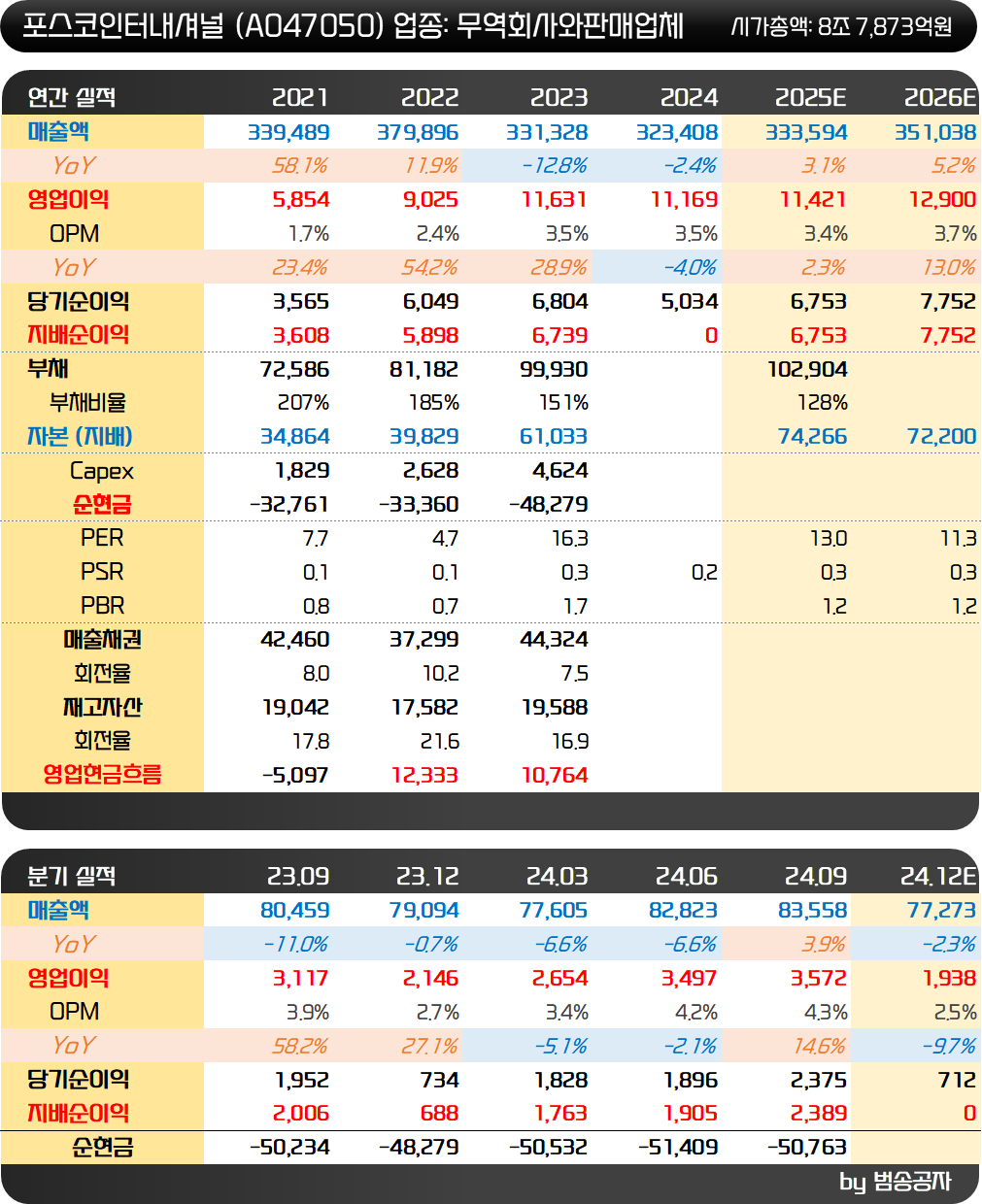Click annual 매출액 value 331,328
982x1204 pixels.
pyautogui.click(x=547, y=132)
